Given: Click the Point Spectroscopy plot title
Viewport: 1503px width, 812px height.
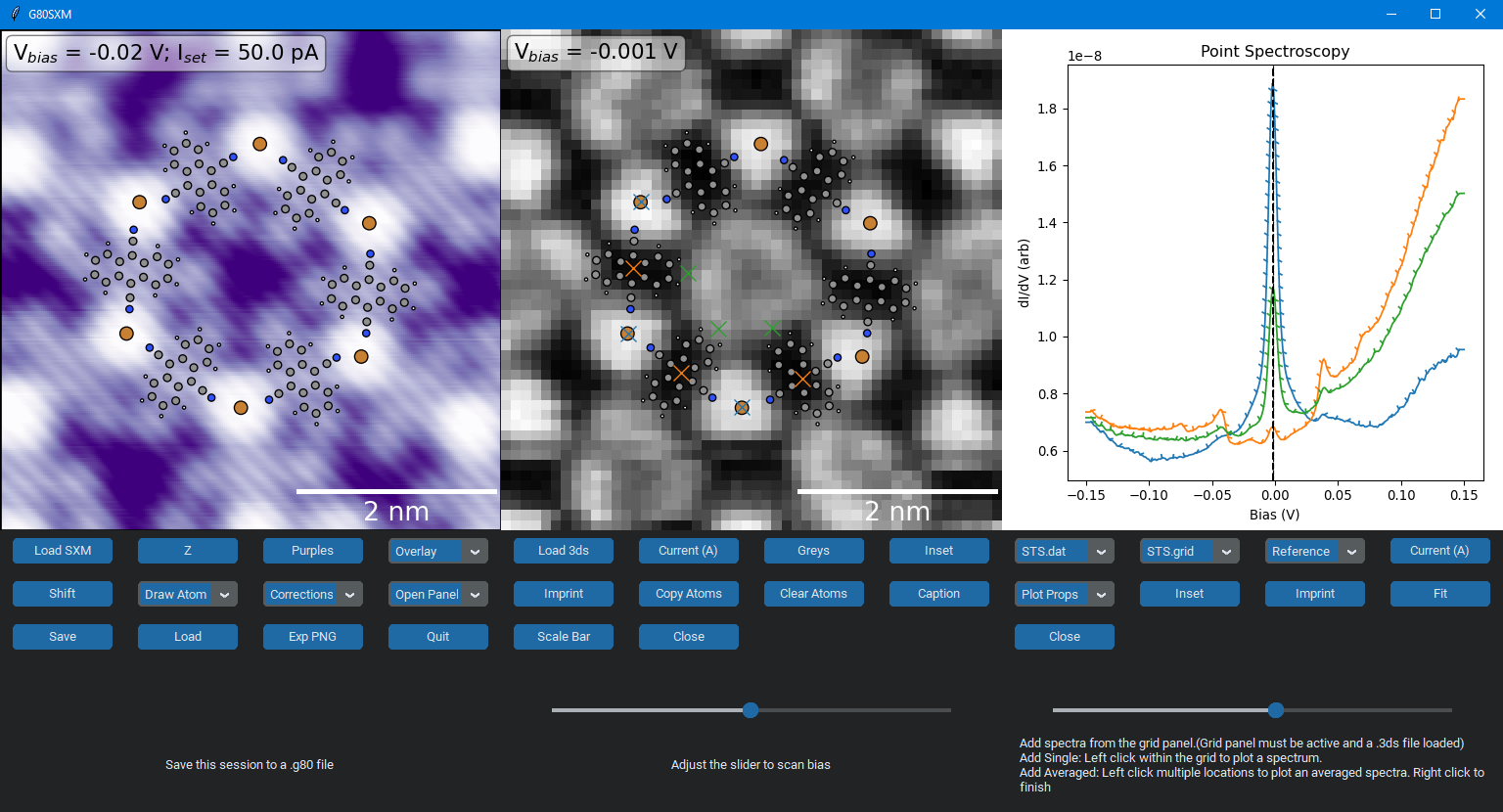Looking at the screenshot, I should 1275,52.
